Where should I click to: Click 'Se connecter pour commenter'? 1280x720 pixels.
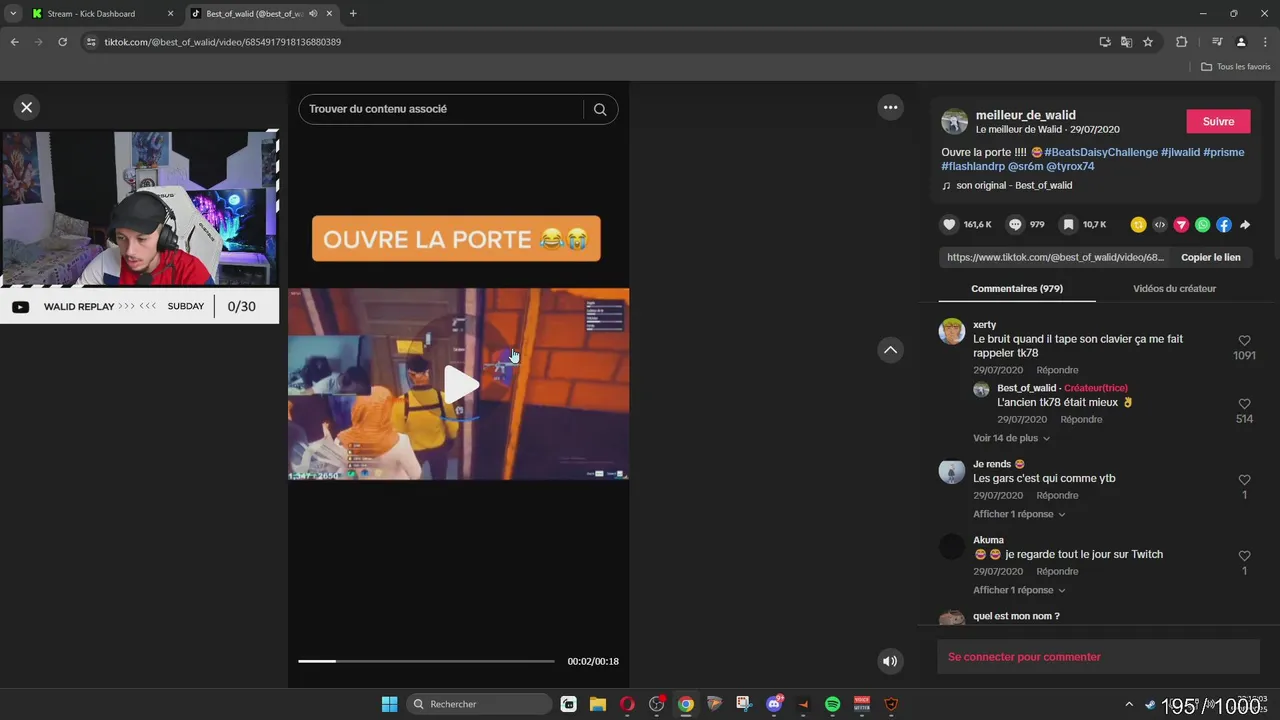point(1024,657)
